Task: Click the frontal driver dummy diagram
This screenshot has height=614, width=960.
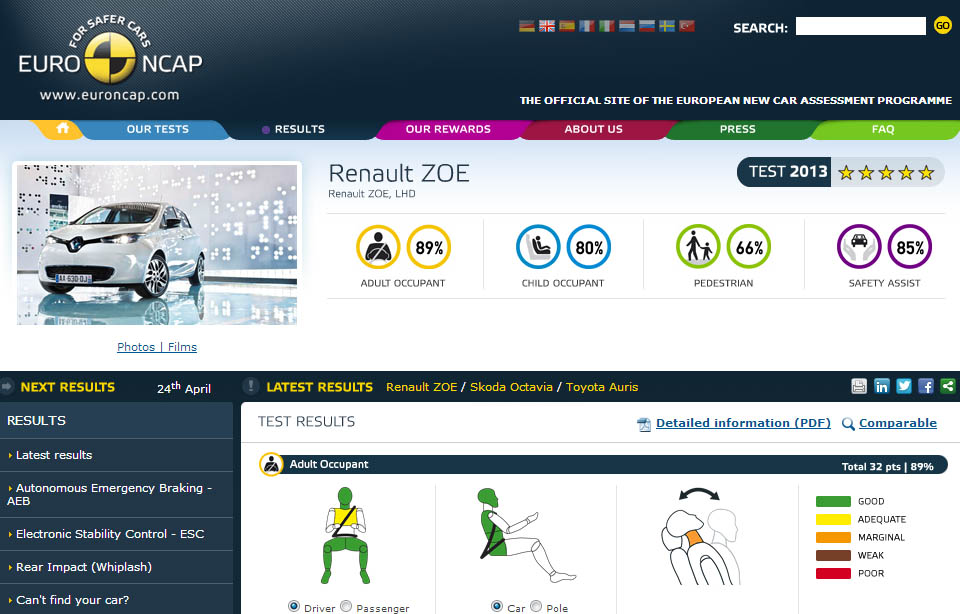Action: 345,536
